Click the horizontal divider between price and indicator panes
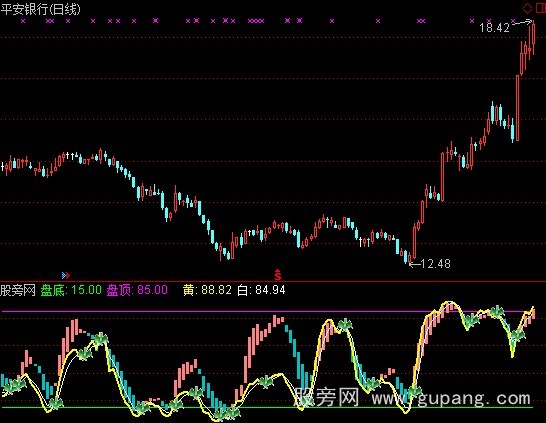546x423 pixels. 273,281
